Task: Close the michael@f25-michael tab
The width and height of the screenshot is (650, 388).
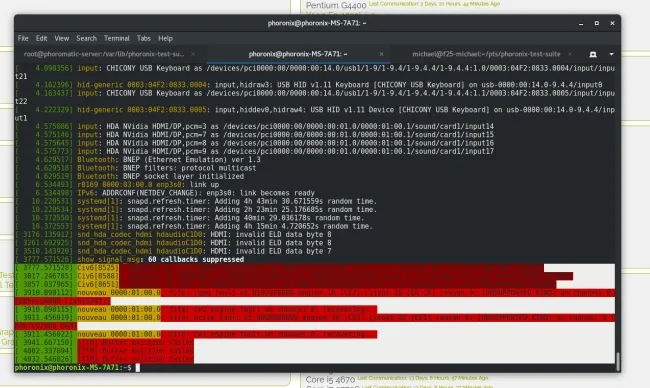Action: pos(570,54)
